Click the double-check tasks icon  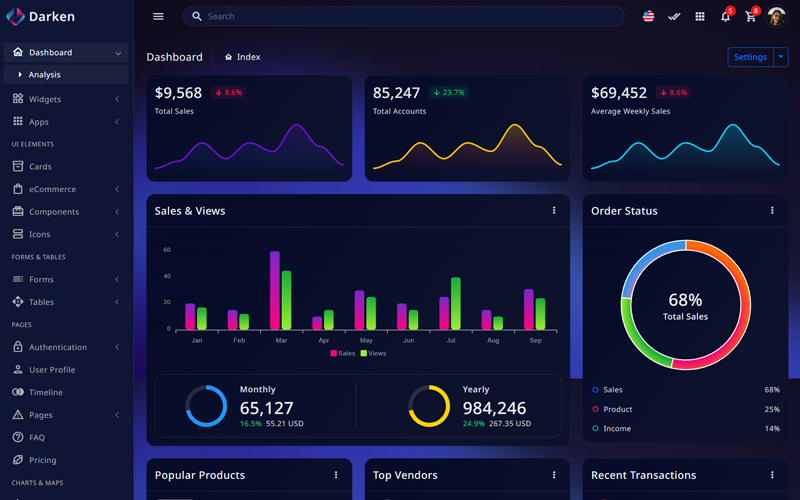(674, 17)
